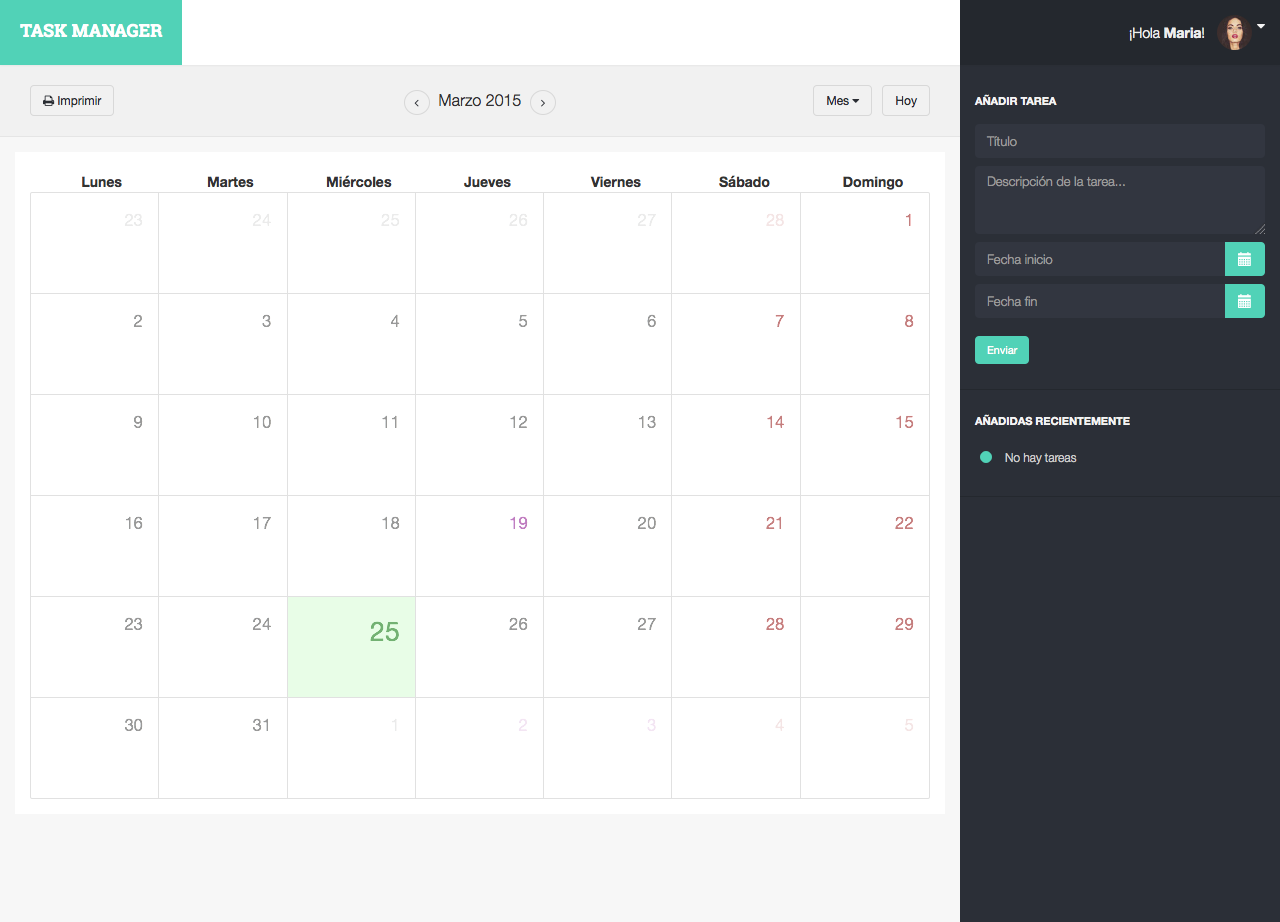Go to the next month arrow
The image size is (1280, 922).
[x=543, y=102]
